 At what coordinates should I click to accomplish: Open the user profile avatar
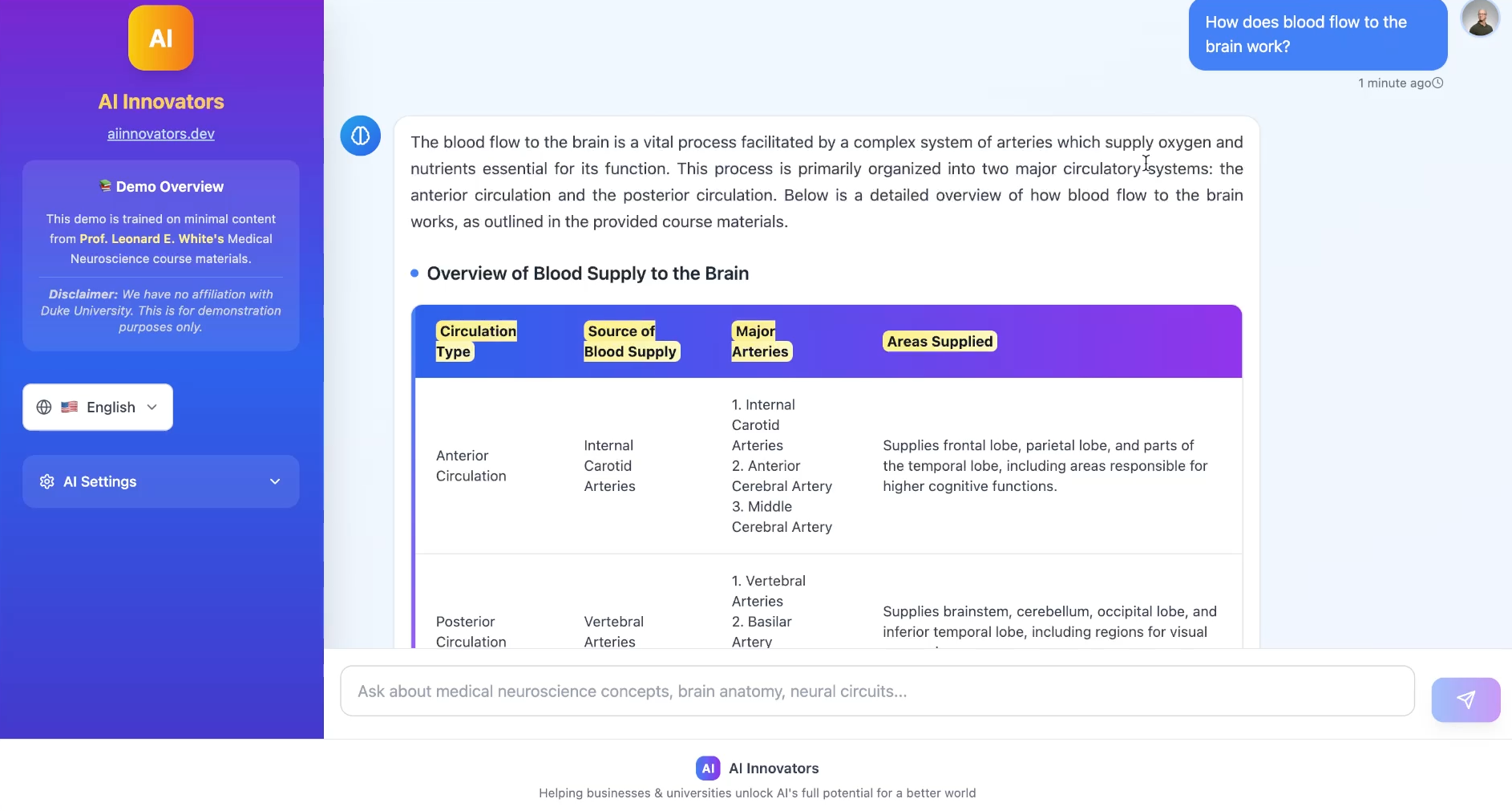tap(1480, 18)
